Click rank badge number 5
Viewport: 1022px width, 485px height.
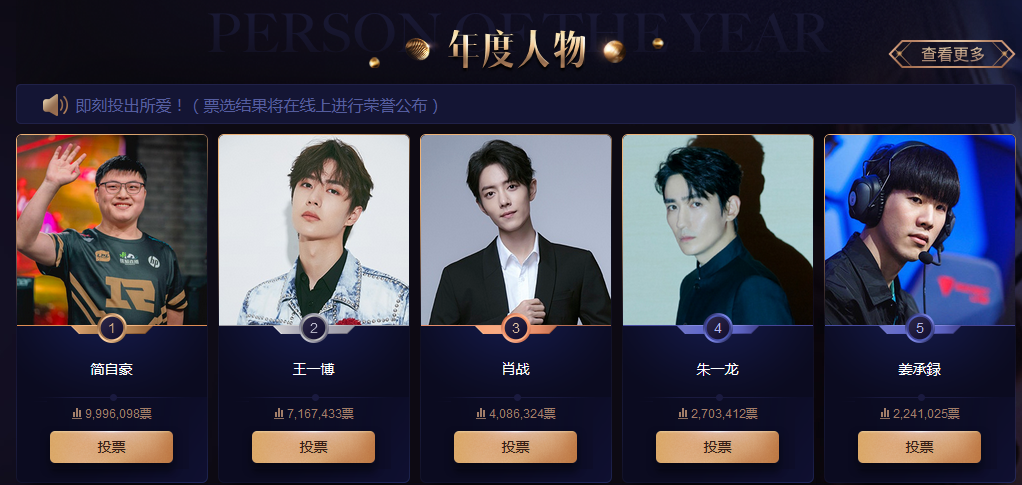[x=920, y=329]
